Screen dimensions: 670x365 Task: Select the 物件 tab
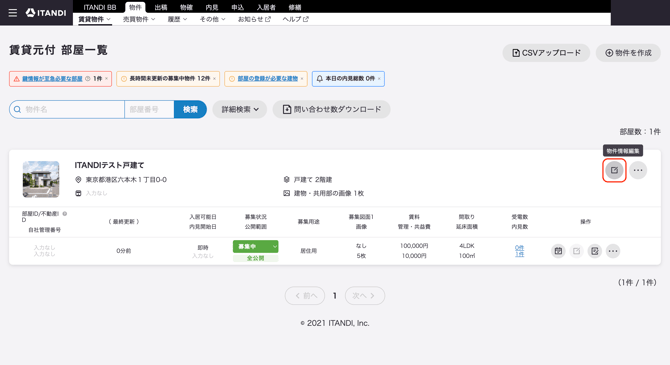tap(135, 7)
